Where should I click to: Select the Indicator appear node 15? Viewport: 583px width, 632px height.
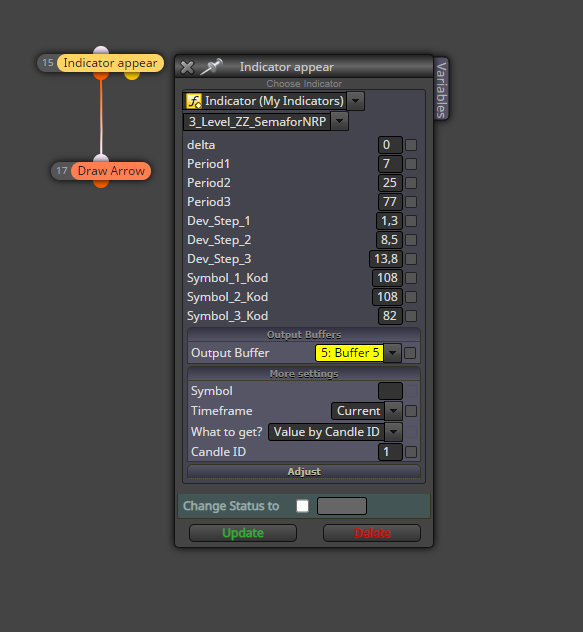(101, 63)
